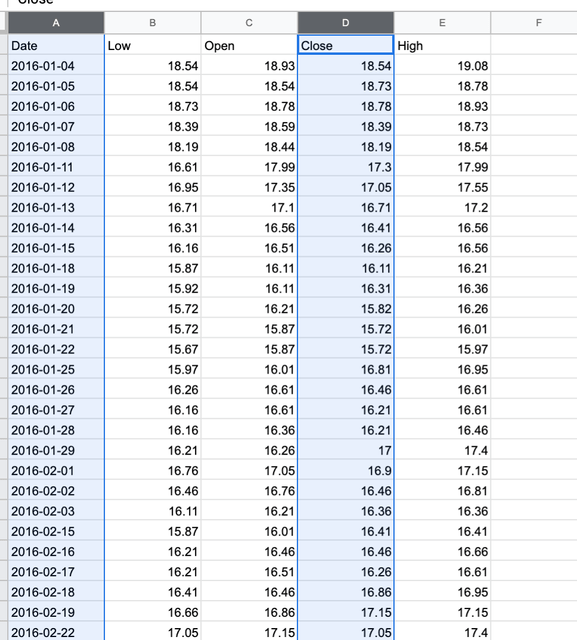577x640 pixels.
Task: Click the Open header cell
Action: [x=249, y=45]
